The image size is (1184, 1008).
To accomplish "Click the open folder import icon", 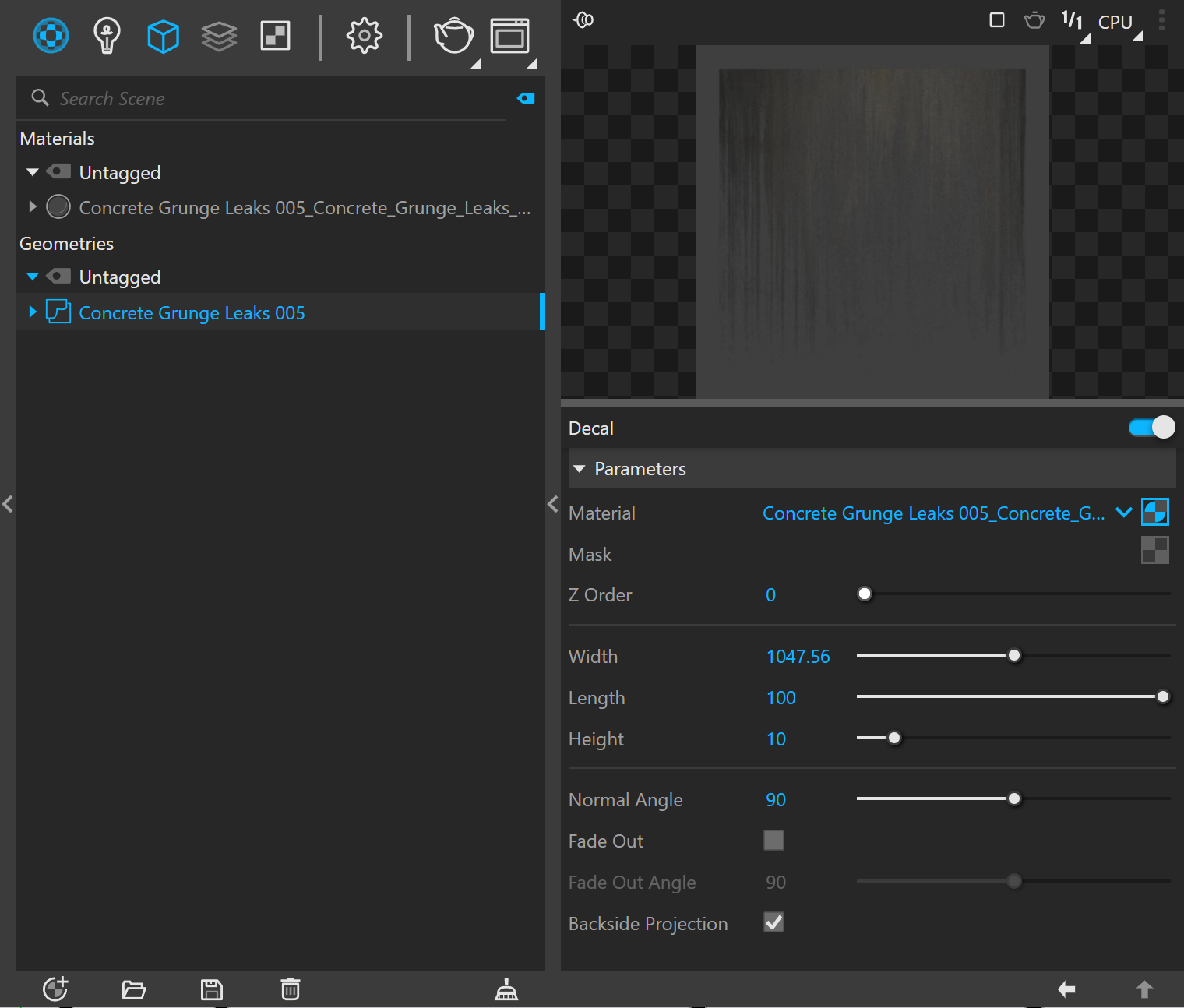I will click(x=134, y=990).
